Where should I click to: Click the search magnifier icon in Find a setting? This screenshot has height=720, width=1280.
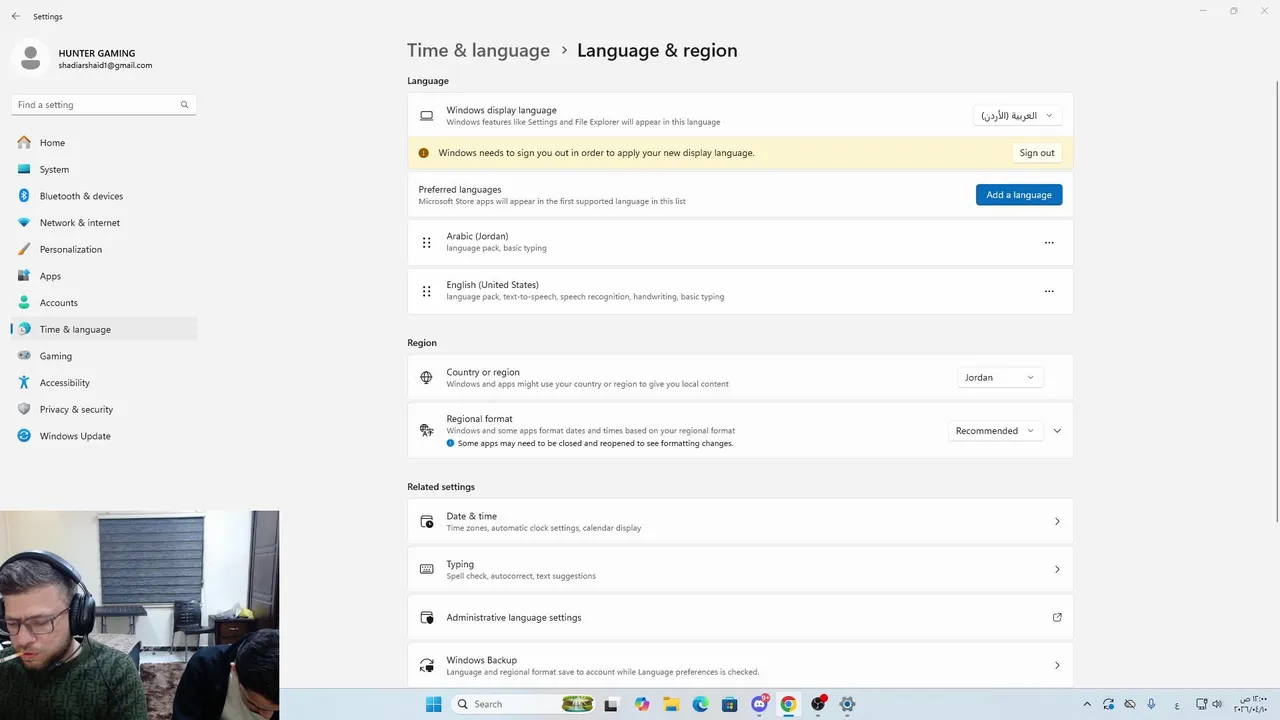tap(184, 105)
